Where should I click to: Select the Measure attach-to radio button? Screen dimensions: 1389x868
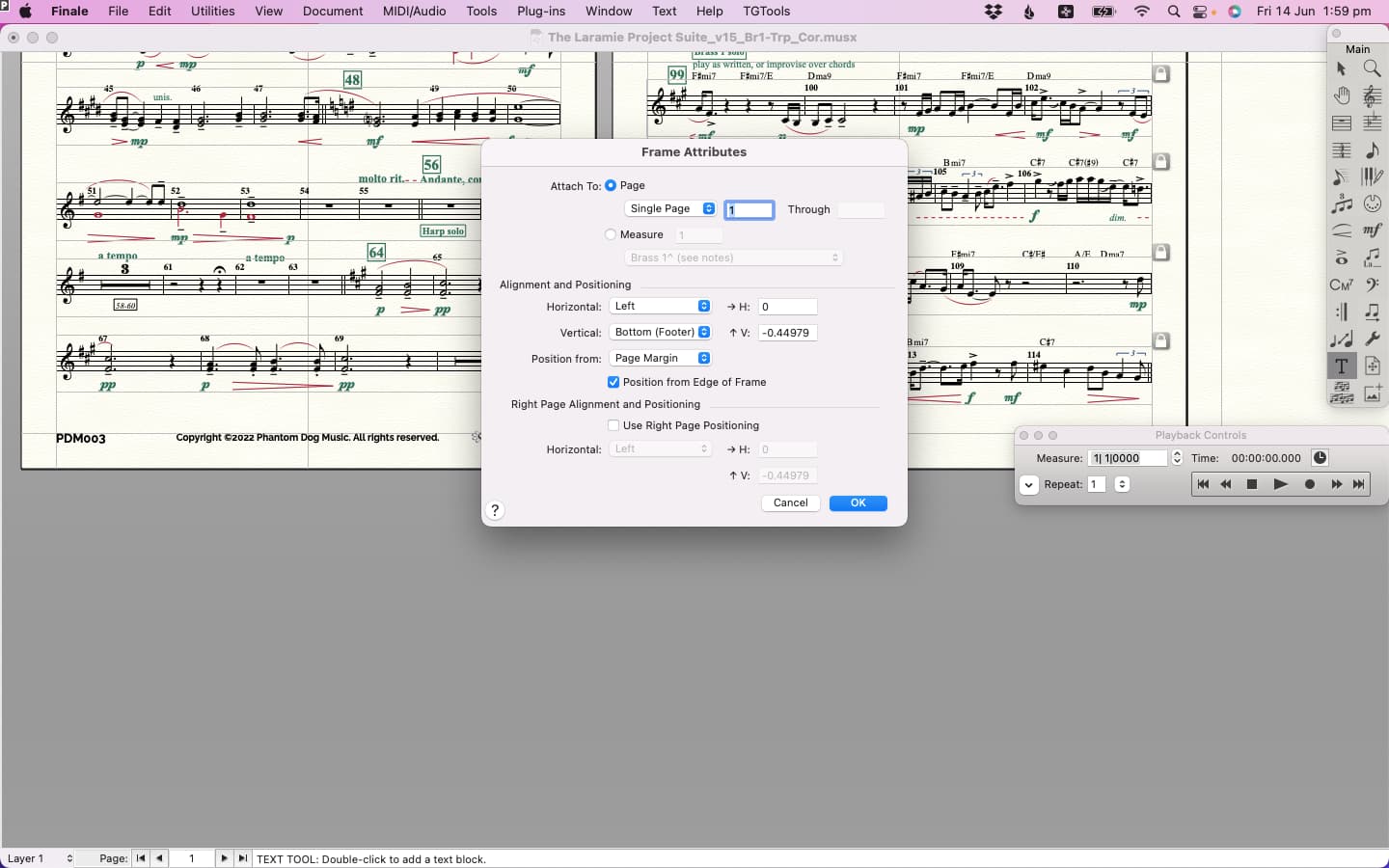pyautogui.click(x=611, y=234)
